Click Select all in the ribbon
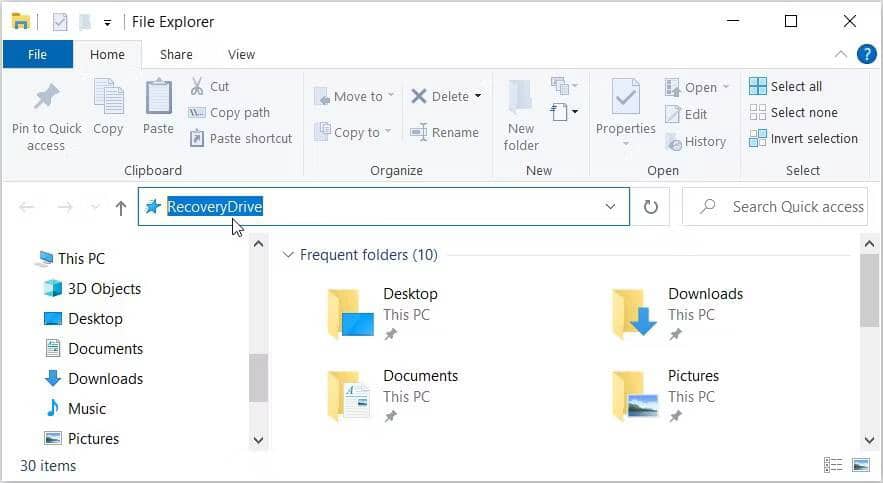The image size is (883, 483). (785, 86)
